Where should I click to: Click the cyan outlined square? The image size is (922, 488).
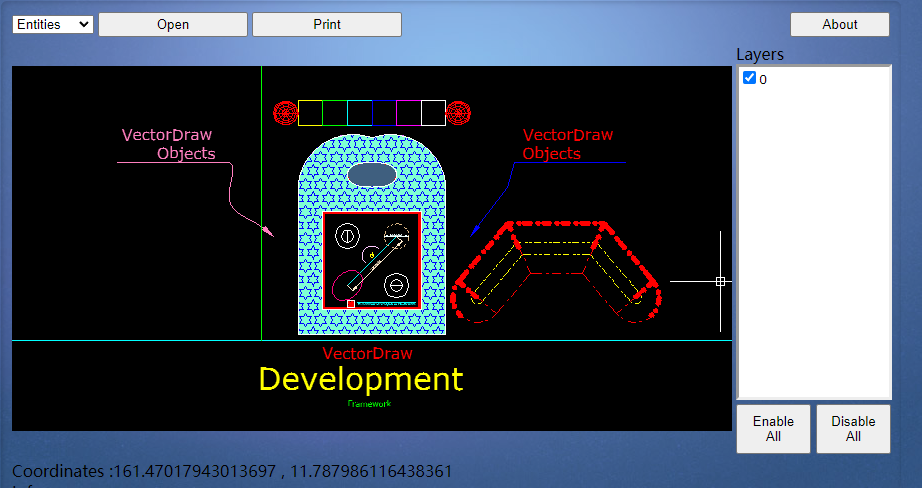click(x=360, y=113)
